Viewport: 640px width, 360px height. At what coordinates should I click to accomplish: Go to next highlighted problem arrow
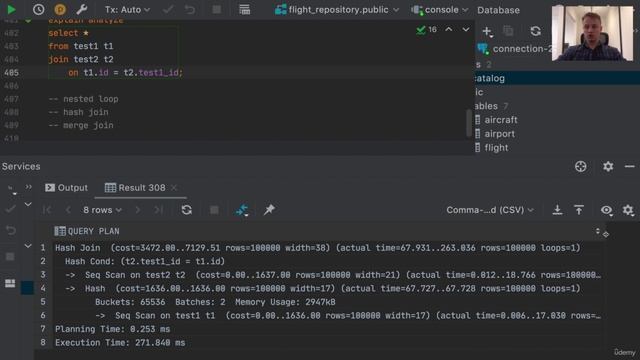(466, 29)
